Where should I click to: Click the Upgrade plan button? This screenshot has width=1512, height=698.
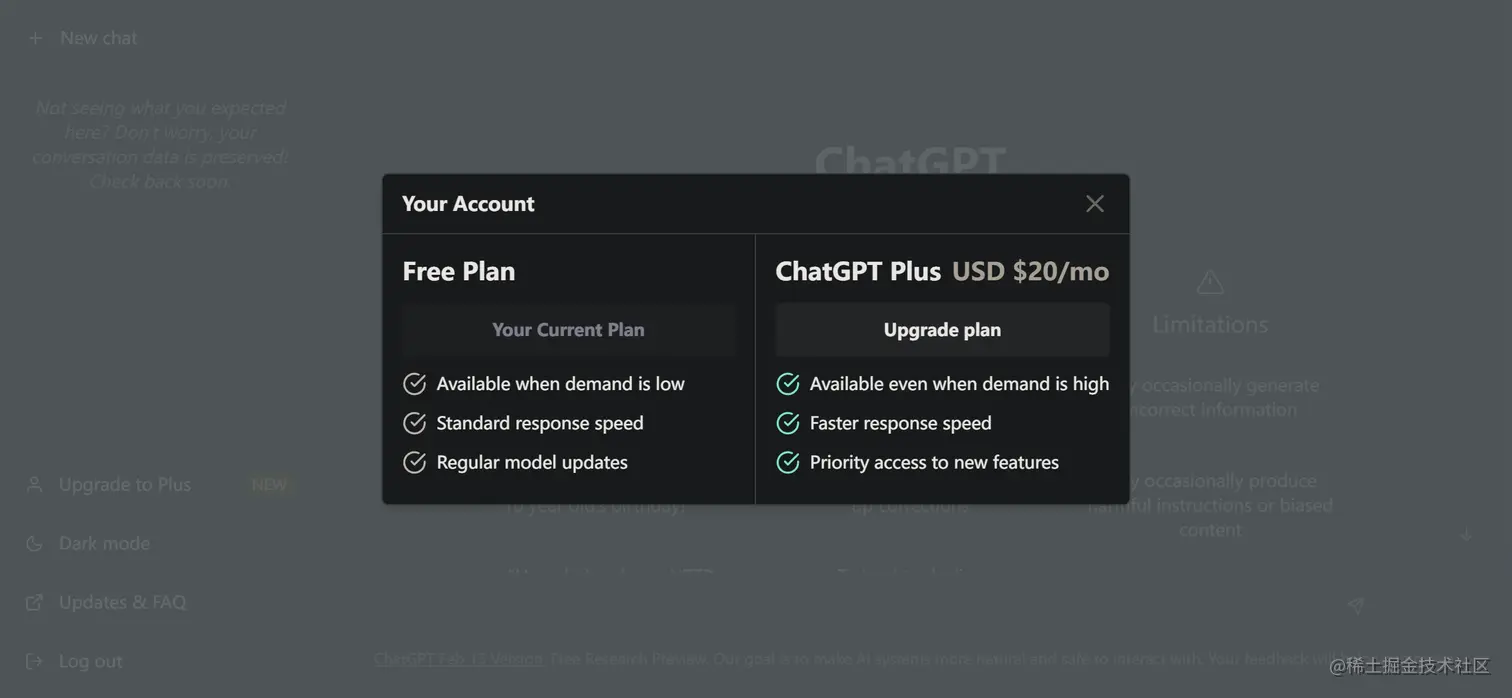point(942,330)
